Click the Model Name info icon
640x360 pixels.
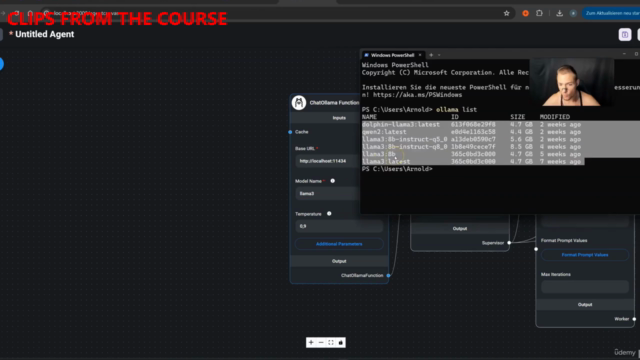333,181
